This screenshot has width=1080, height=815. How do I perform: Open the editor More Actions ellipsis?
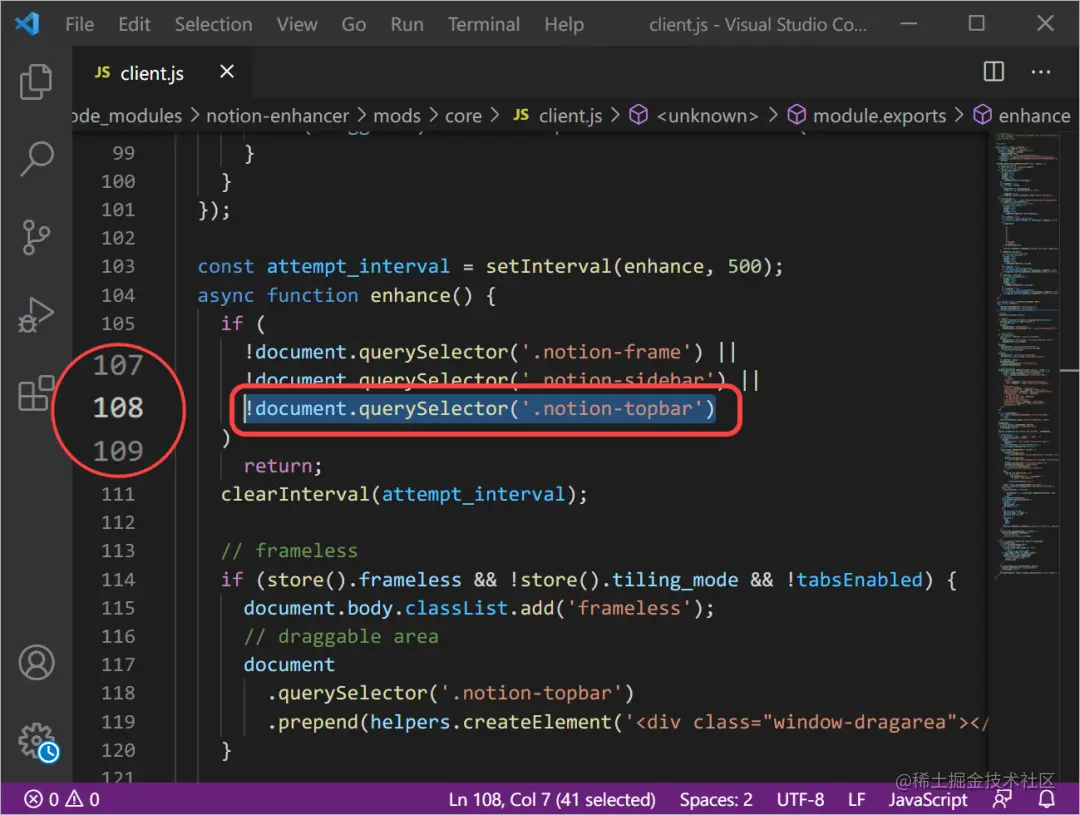point(1040,72)
